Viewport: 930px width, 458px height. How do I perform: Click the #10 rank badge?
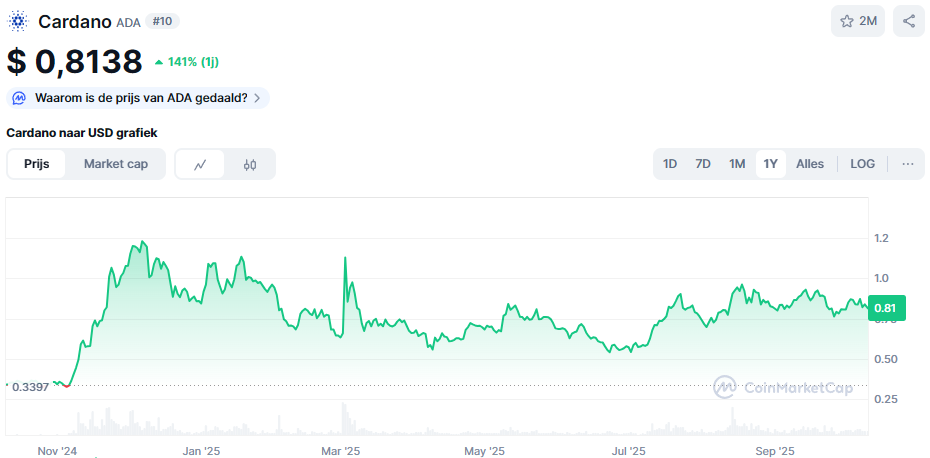click(x=162, y=21)
